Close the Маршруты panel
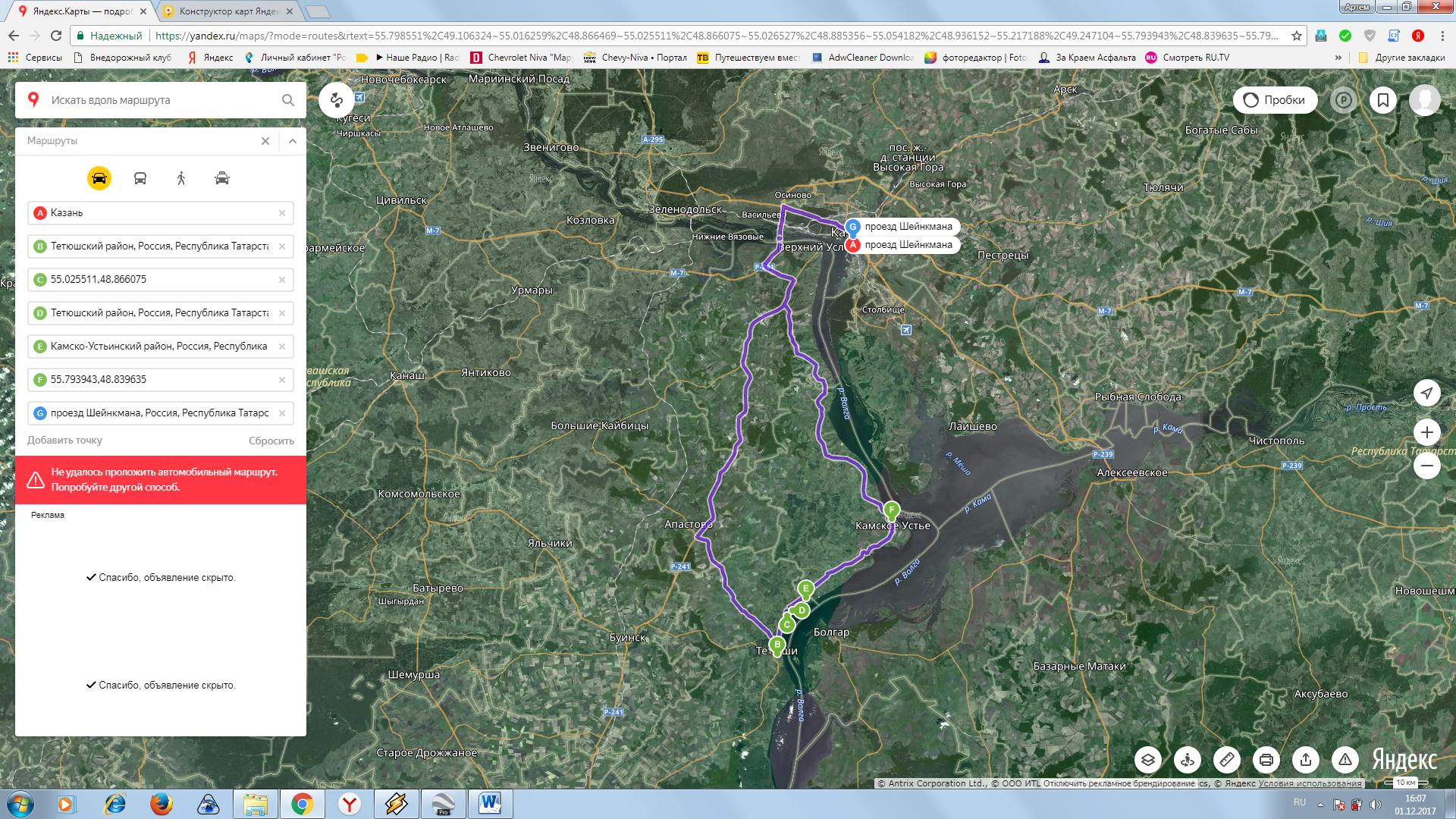Image resolution: width=1456 pixels, height=819 pixels. [265, 141]
